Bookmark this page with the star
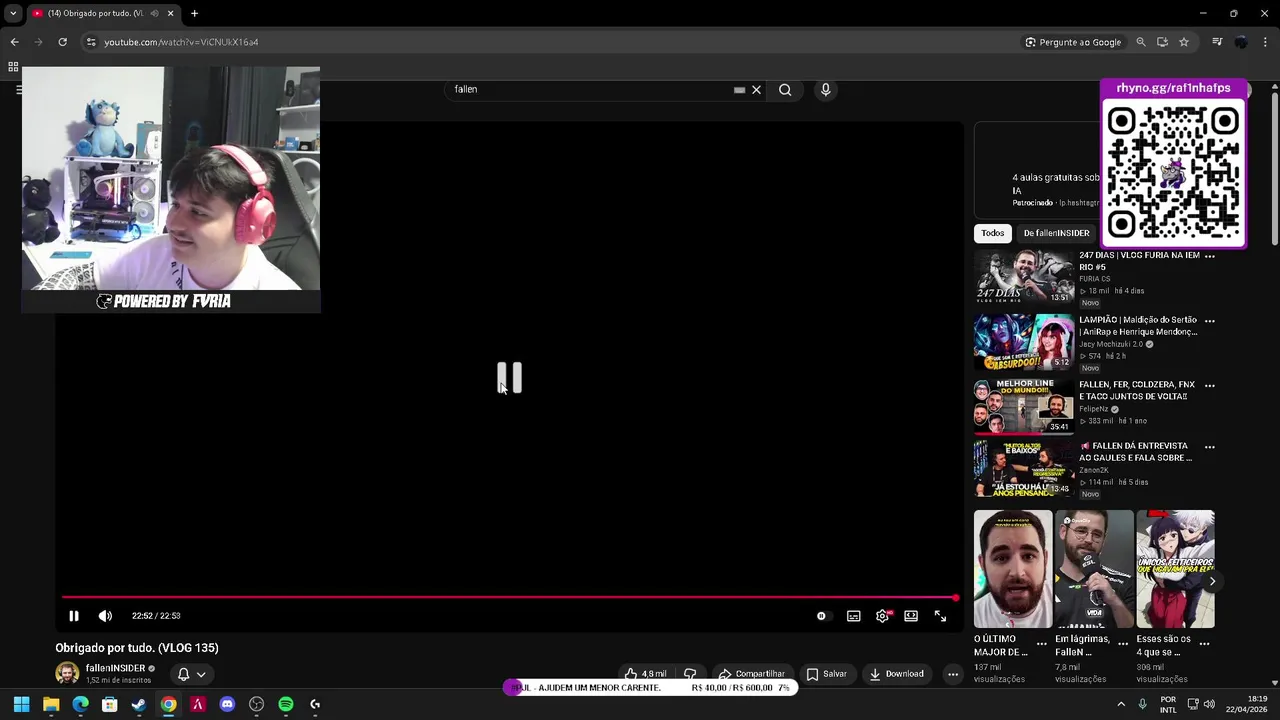1280x720 pixels. tap(1184, 42)
